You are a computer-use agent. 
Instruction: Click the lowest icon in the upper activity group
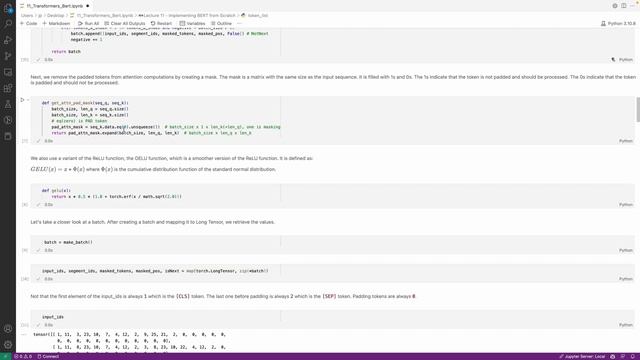[x=8, y=136]
